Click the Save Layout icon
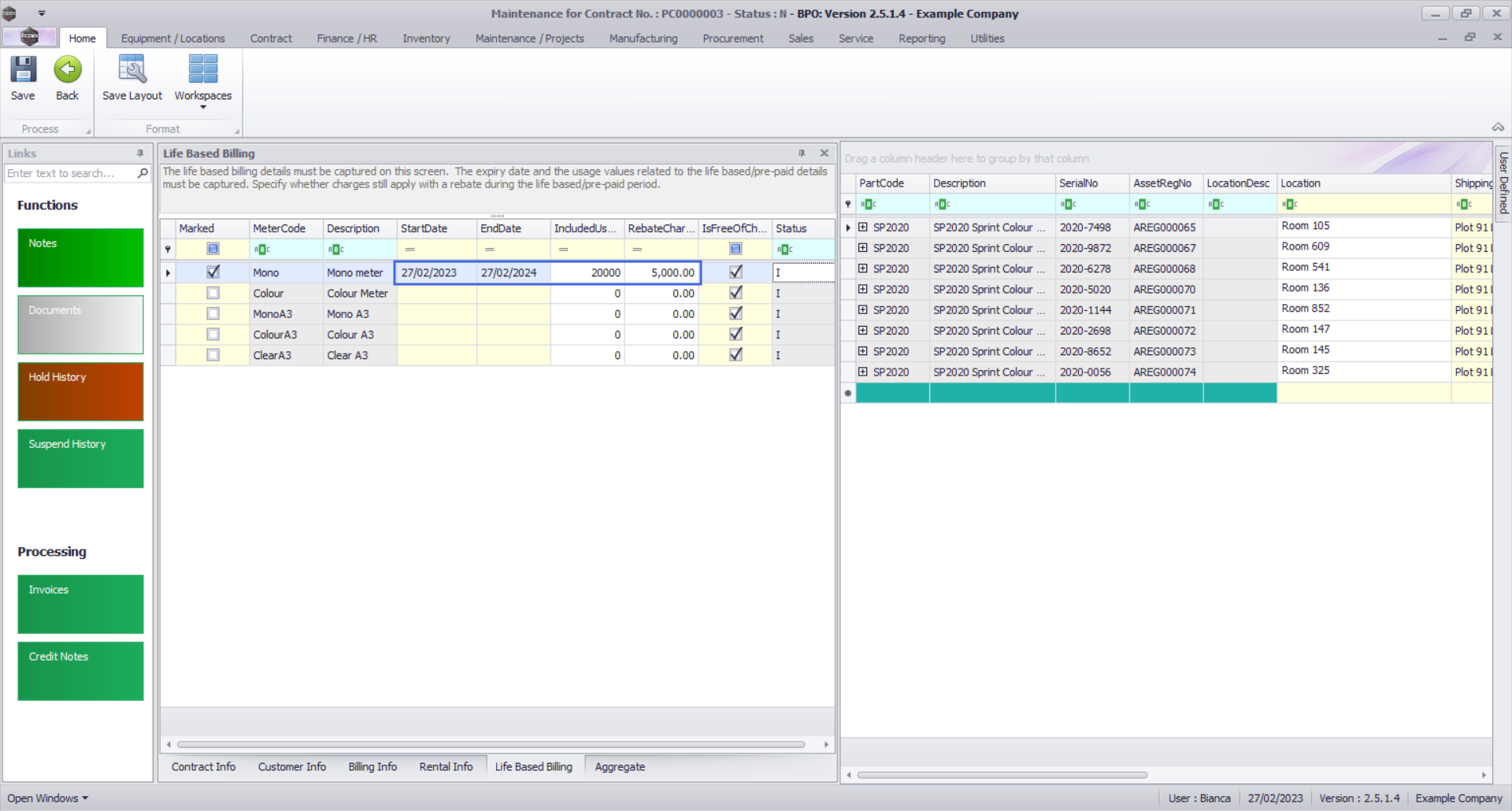 point(132,70)
